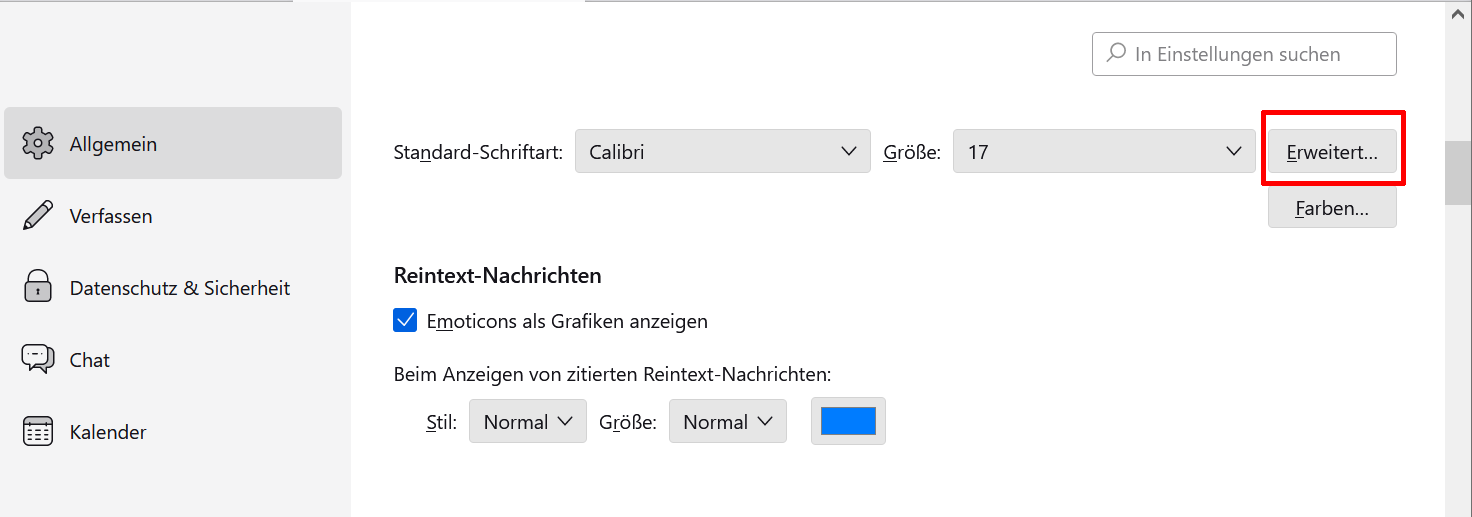Open the Stil Normal dropdown

[x=527, y=422]
